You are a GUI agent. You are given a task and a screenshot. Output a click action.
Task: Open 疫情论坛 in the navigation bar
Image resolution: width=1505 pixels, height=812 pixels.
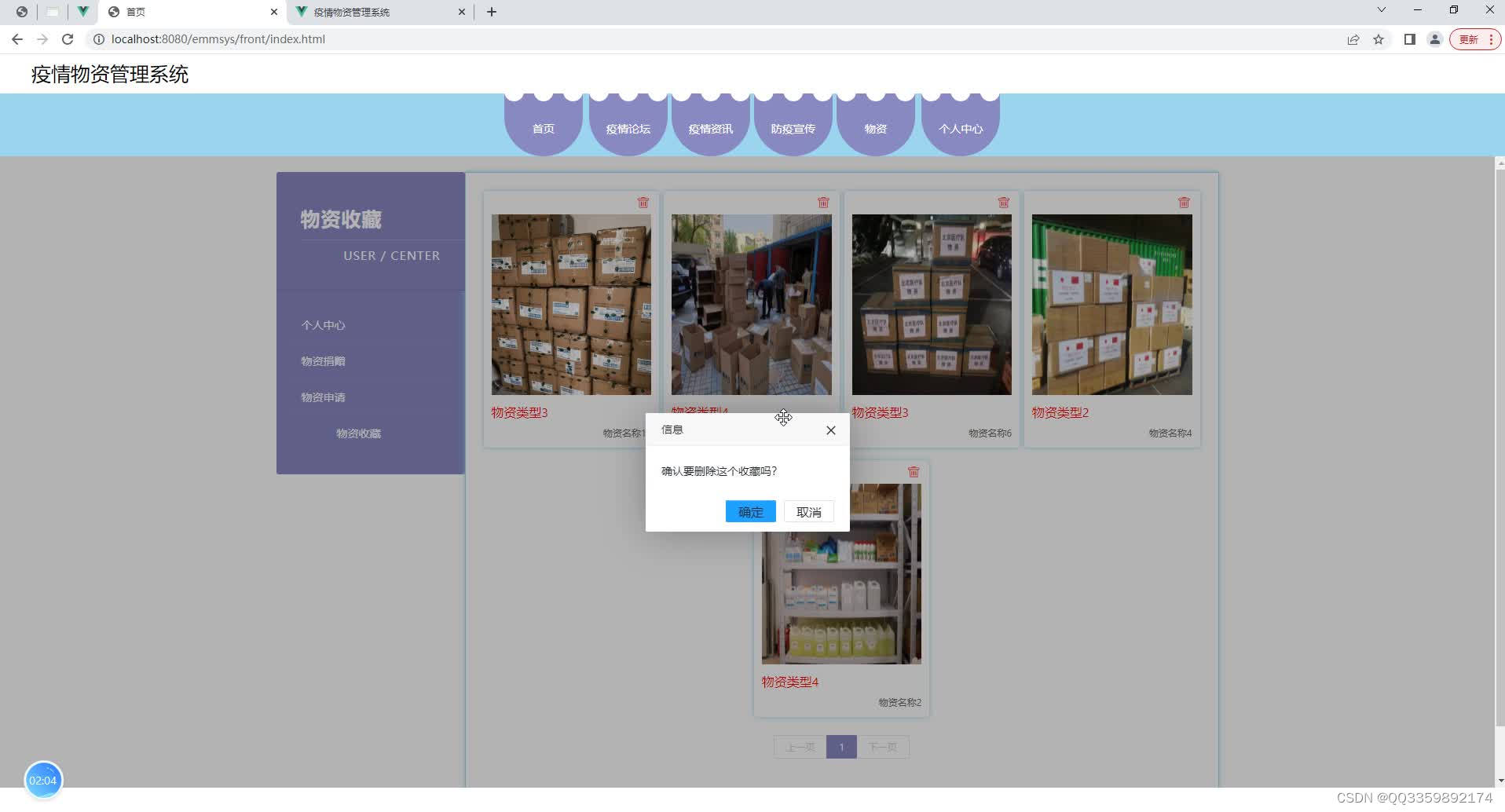coord(628,125)
